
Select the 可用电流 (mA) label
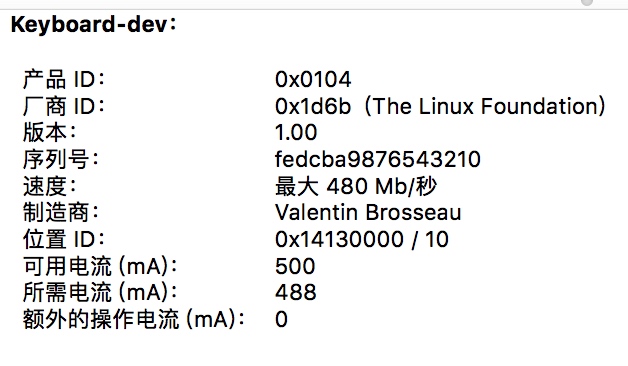pyautogui.click(x=100, y=266)
